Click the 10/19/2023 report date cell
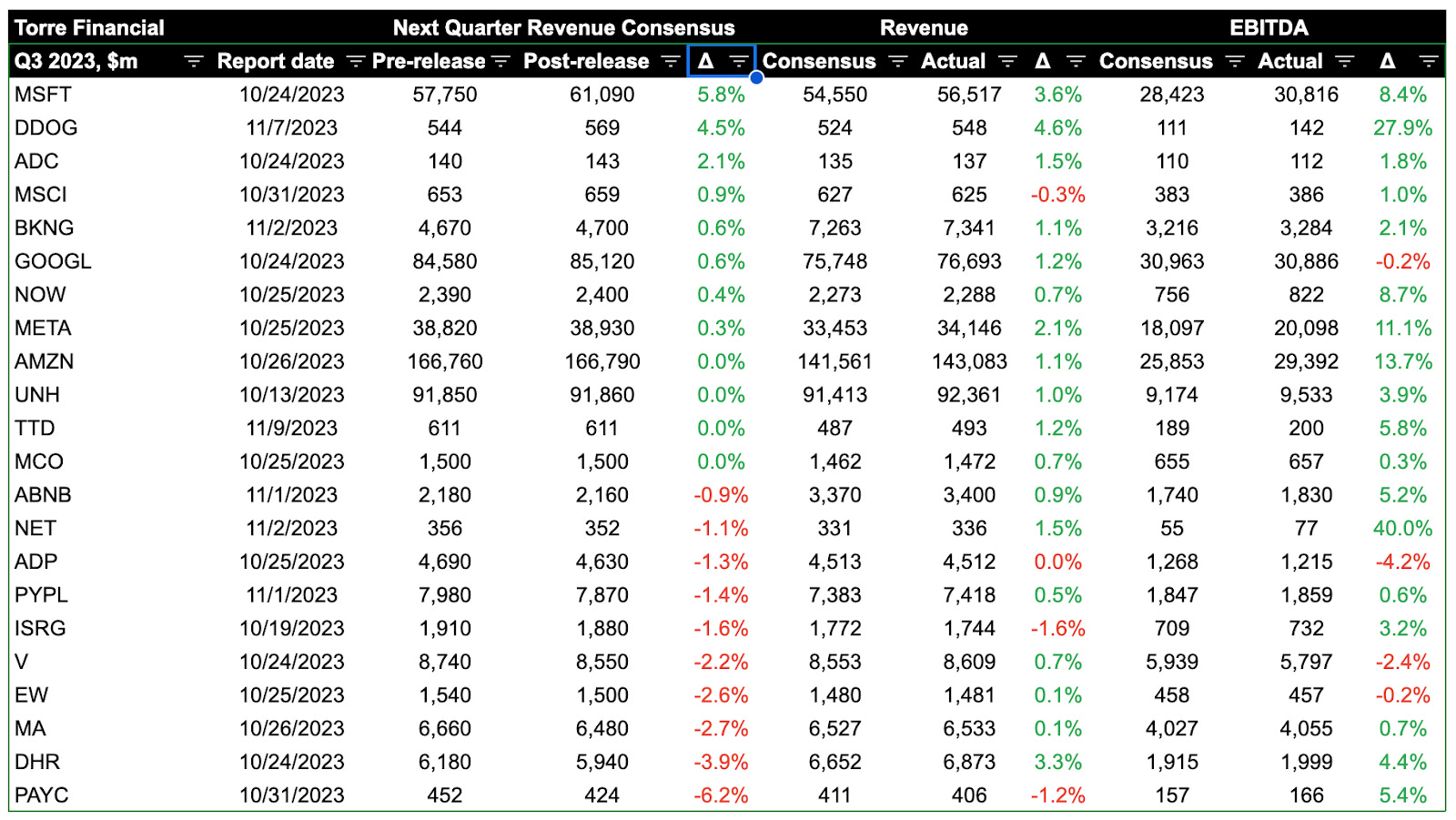1456x820 pixels. (x=291, y=629)
